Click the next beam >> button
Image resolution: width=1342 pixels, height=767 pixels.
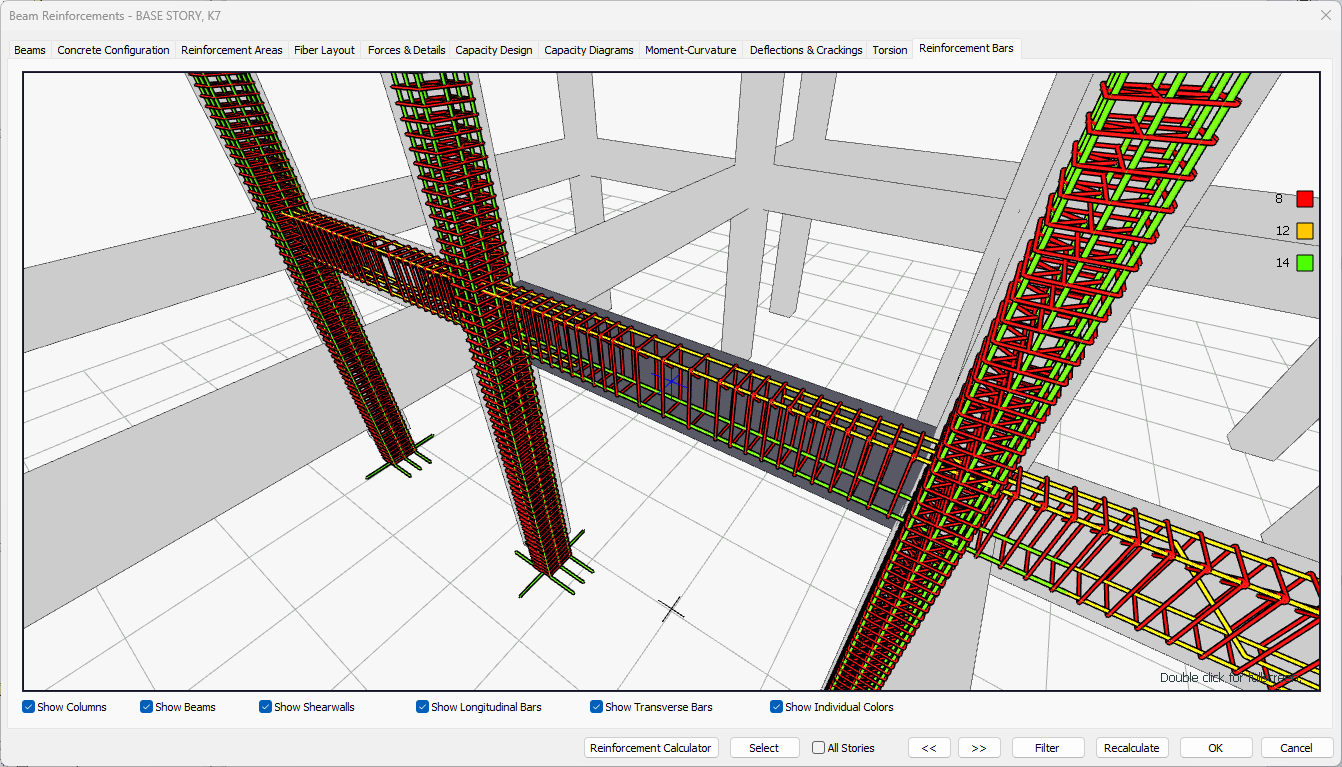pos(979,748)
